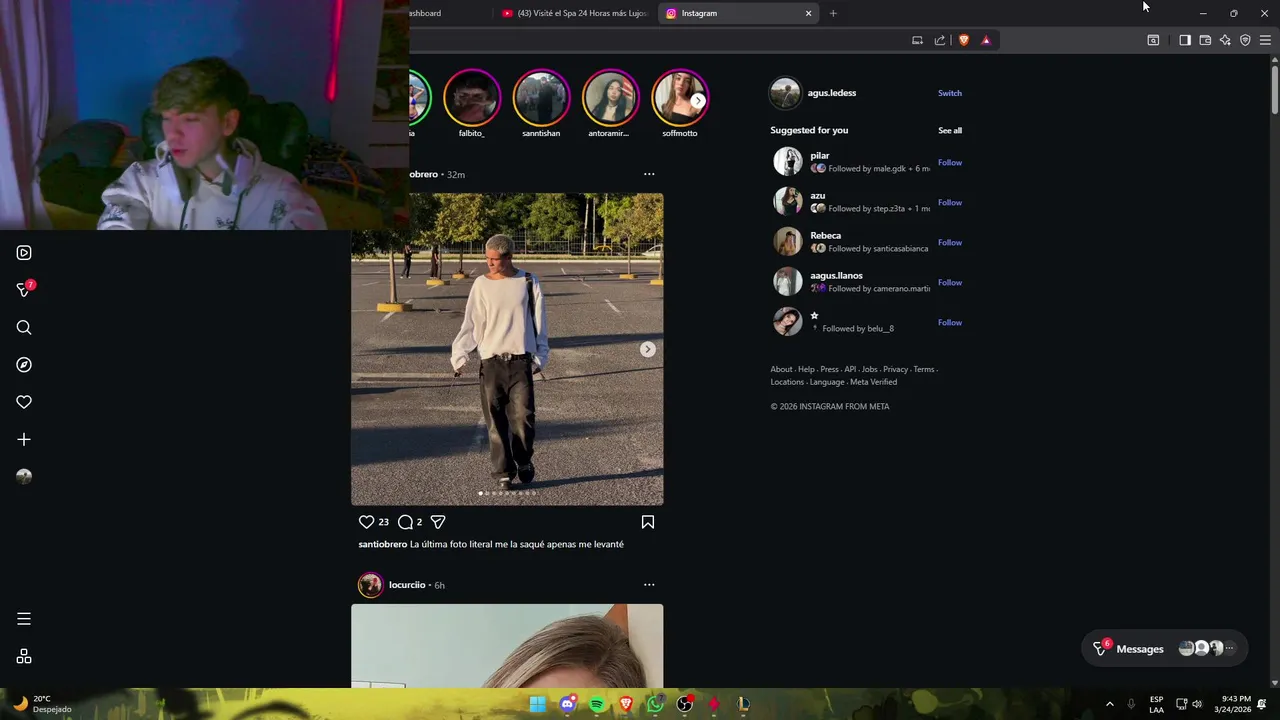Open more options for locurciio post
1280x720 pixels.
pos(649,585)
